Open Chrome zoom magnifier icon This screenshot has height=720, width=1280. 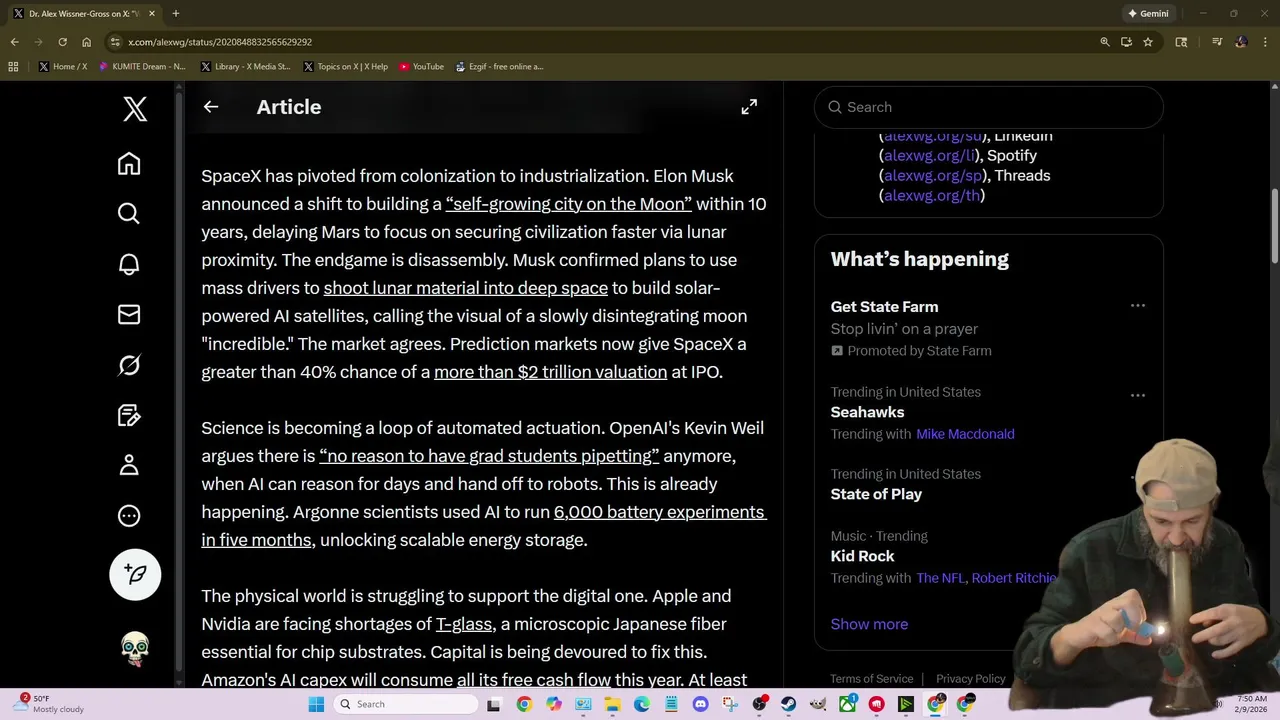(1104, 42)
